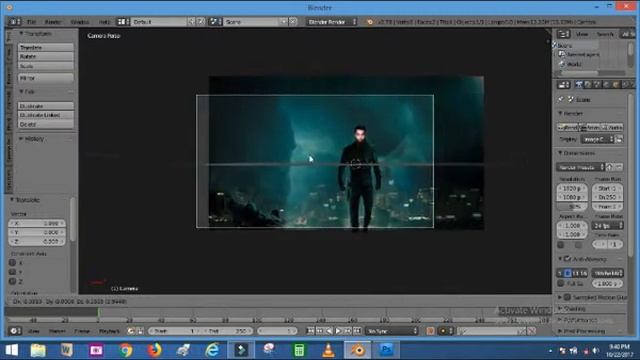Open the Render menu
Image resolution: width=640 pixels, height=360 pixels.
[x=53, y=22]
